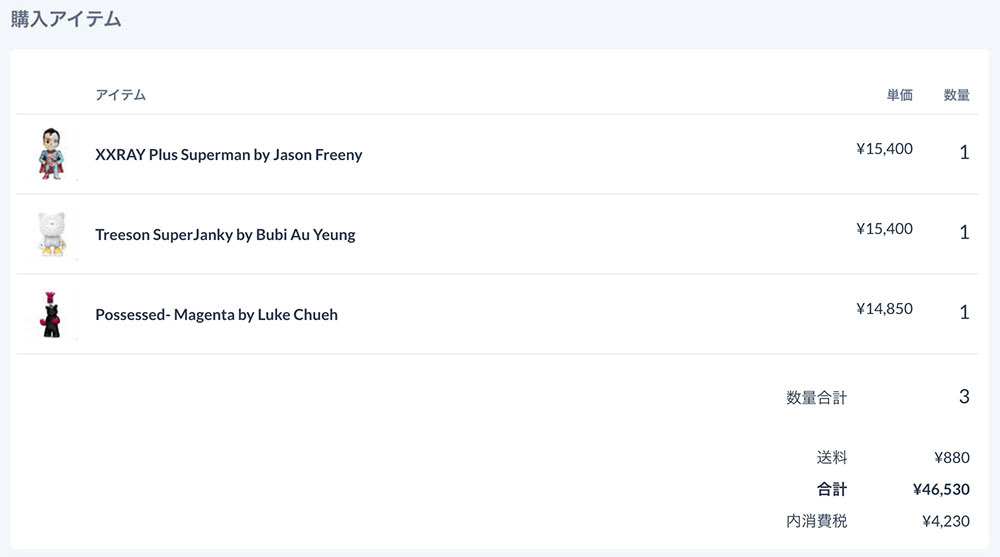
Task: Click the XXRAY Plus Superman product thumbnail
Action: pyautogui.click(x=51, y=154)
